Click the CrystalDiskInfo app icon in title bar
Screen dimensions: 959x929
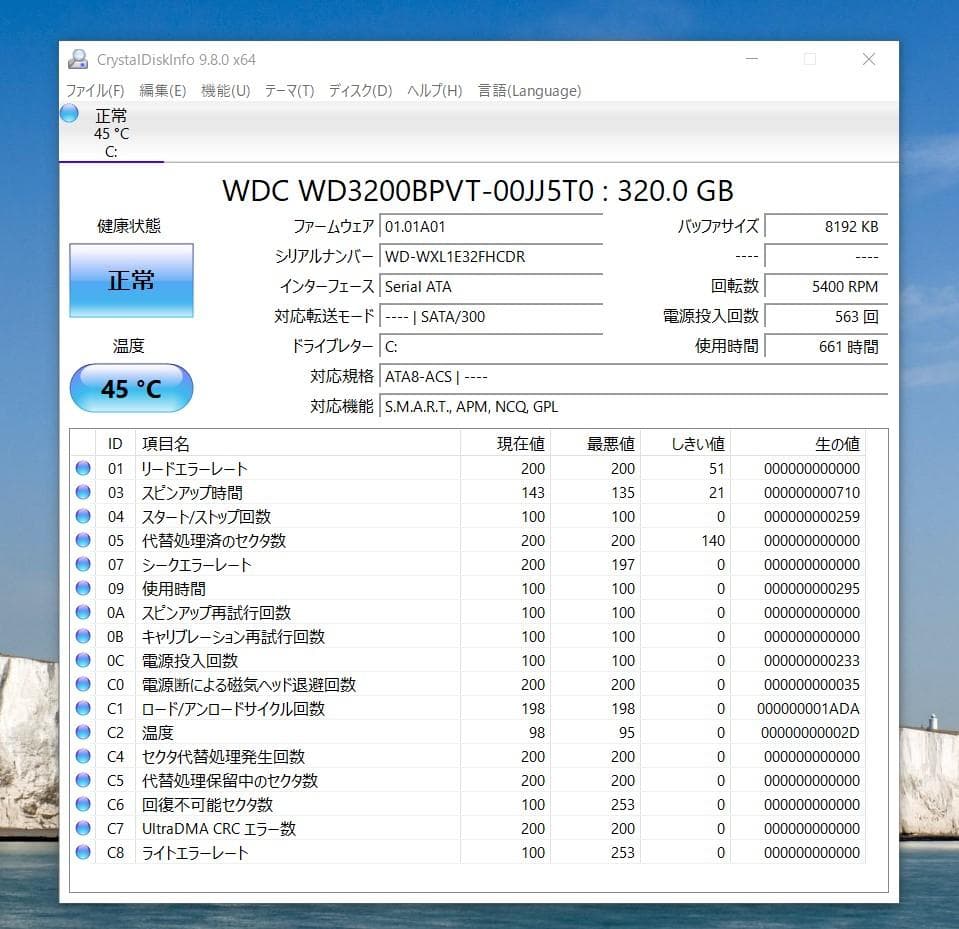tap(78, 59)
